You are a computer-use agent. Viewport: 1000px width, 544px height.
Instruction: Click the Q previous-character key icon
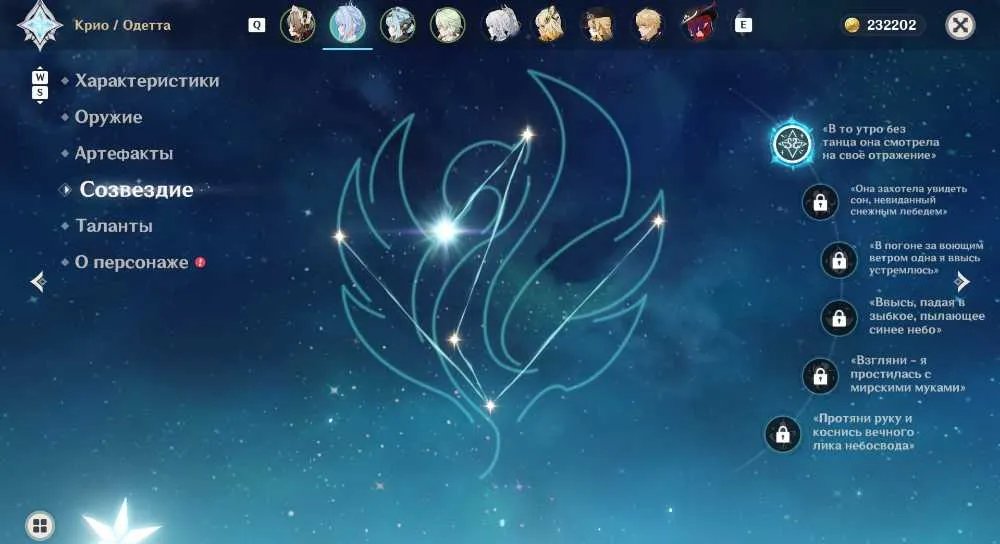(x=256, y=25)
